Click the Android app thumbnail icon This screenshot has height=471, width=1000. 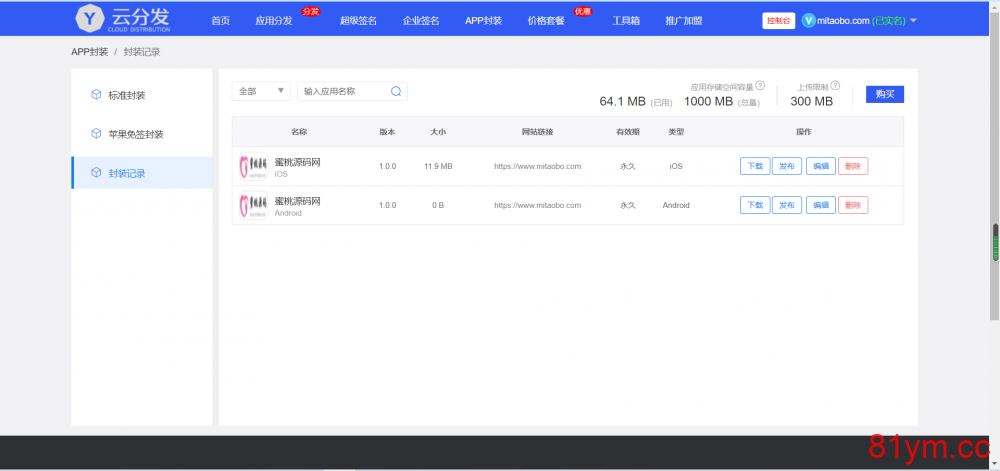click(253, 205)
